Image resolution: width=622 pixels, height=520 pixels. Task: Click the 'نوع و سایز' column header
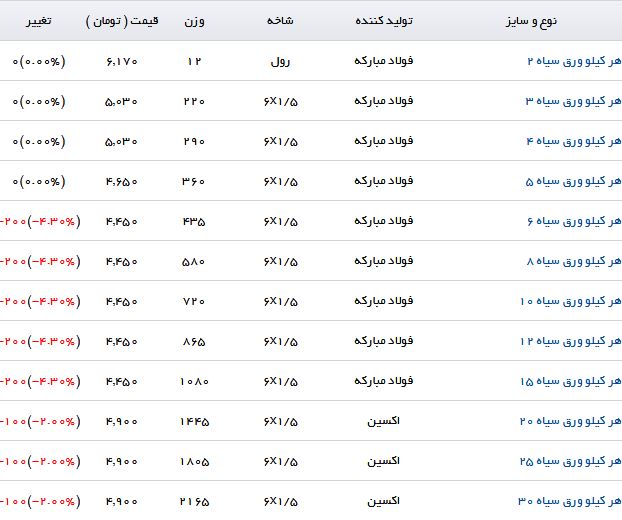coord(531,21)
